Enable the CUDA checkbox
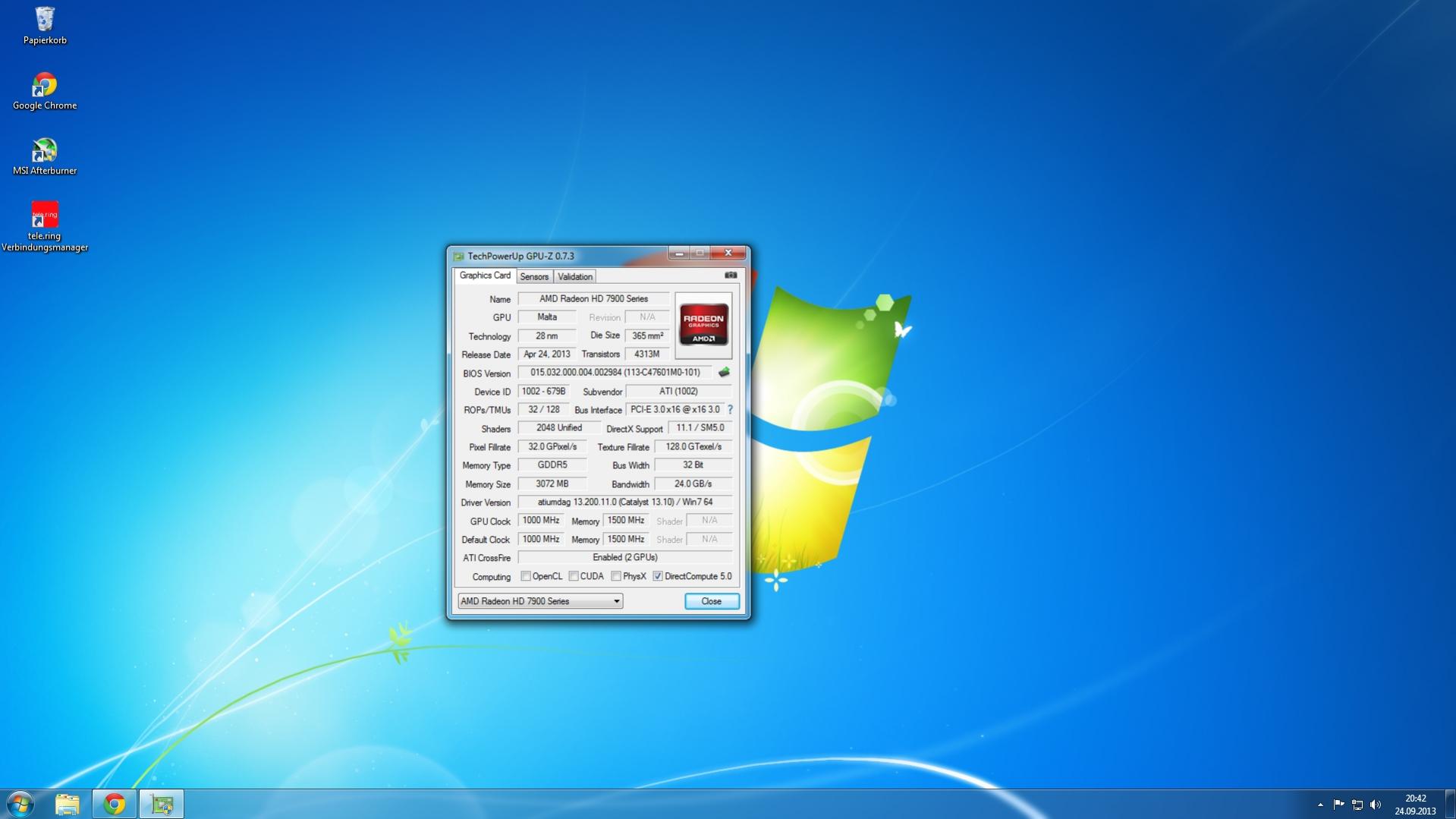Screen dimensions: 1456x819 (x=574, y=577)
